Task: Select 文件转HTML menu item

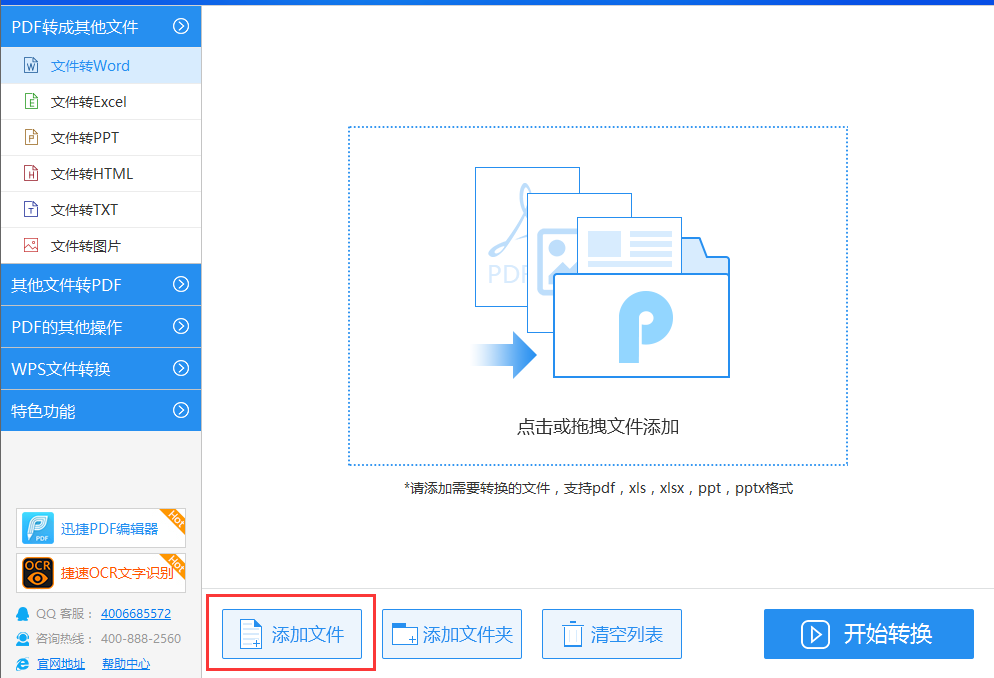Action: (x=101, y=174)
